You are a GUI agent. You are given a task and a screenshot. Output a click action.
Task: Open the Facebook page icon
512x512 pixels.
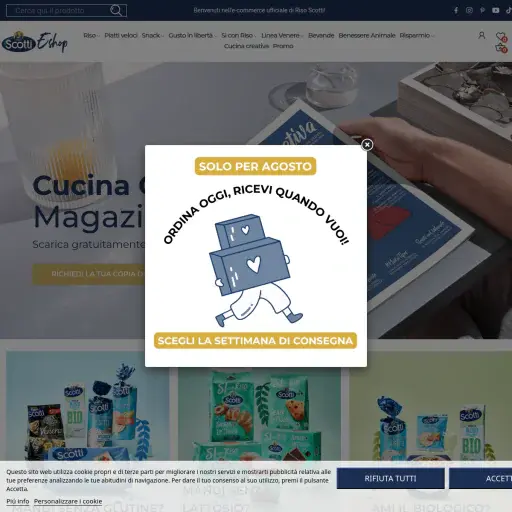(x=456, y=10)
